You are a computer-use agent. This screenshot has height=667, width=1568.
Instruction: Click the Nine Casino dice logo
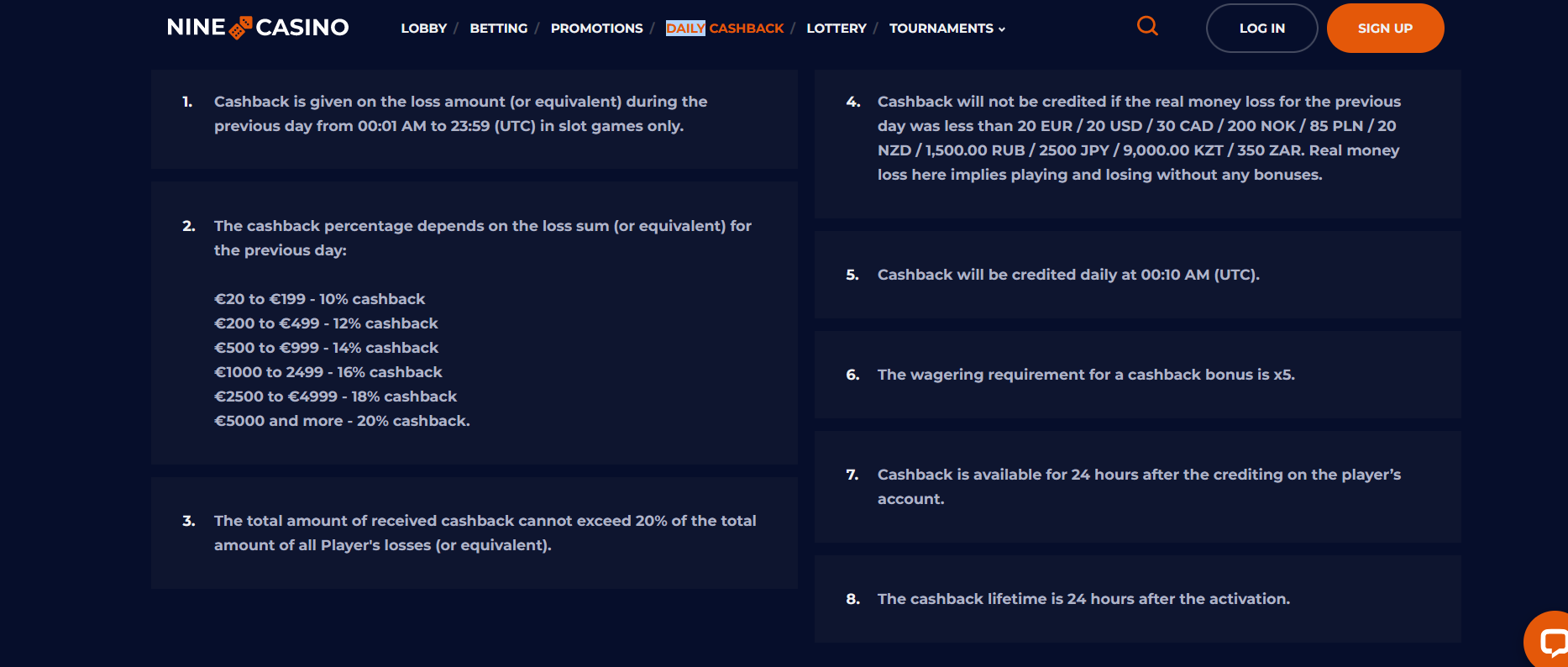(258, 28)
